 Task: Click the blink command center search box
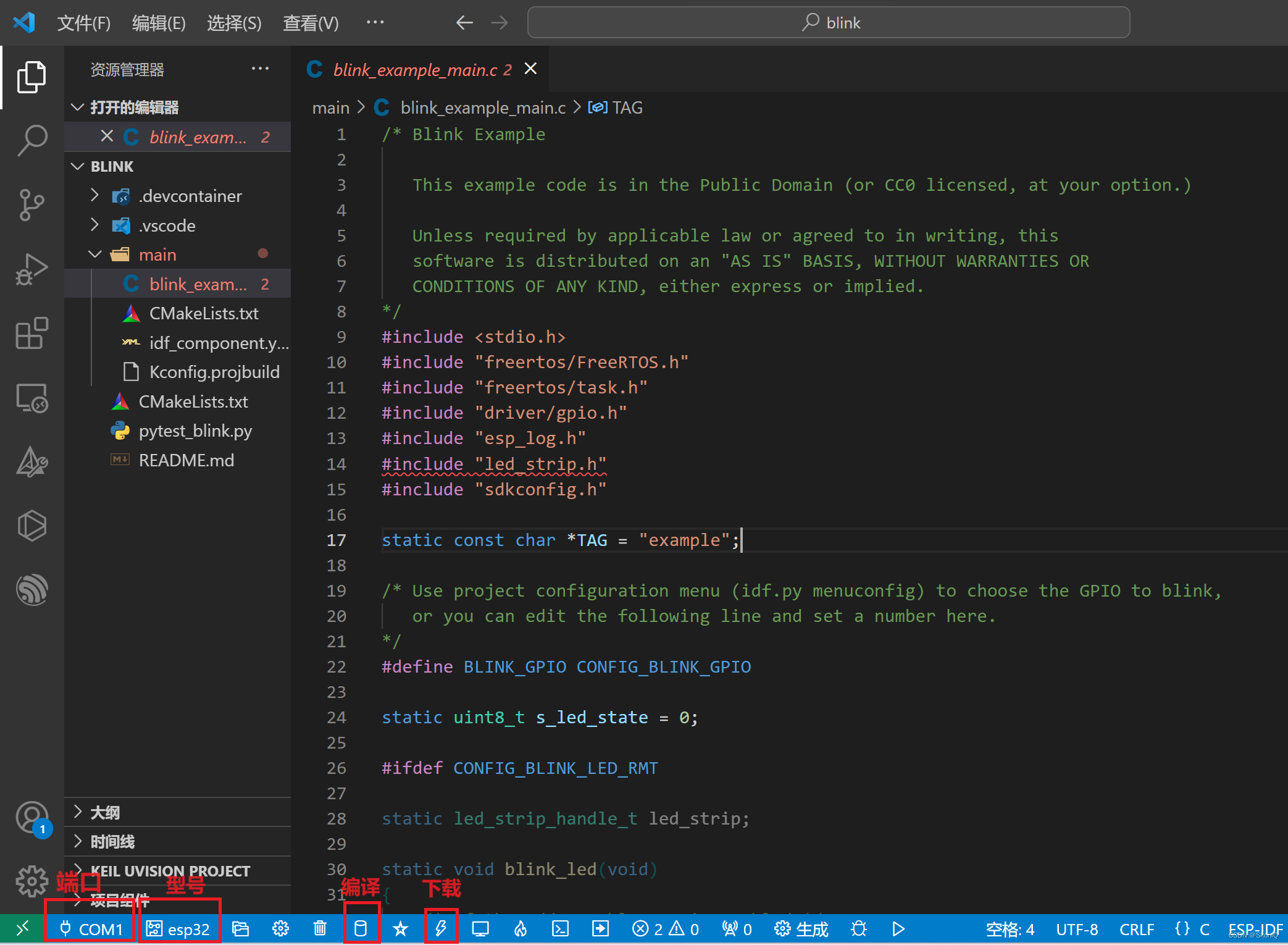(829, 23)
